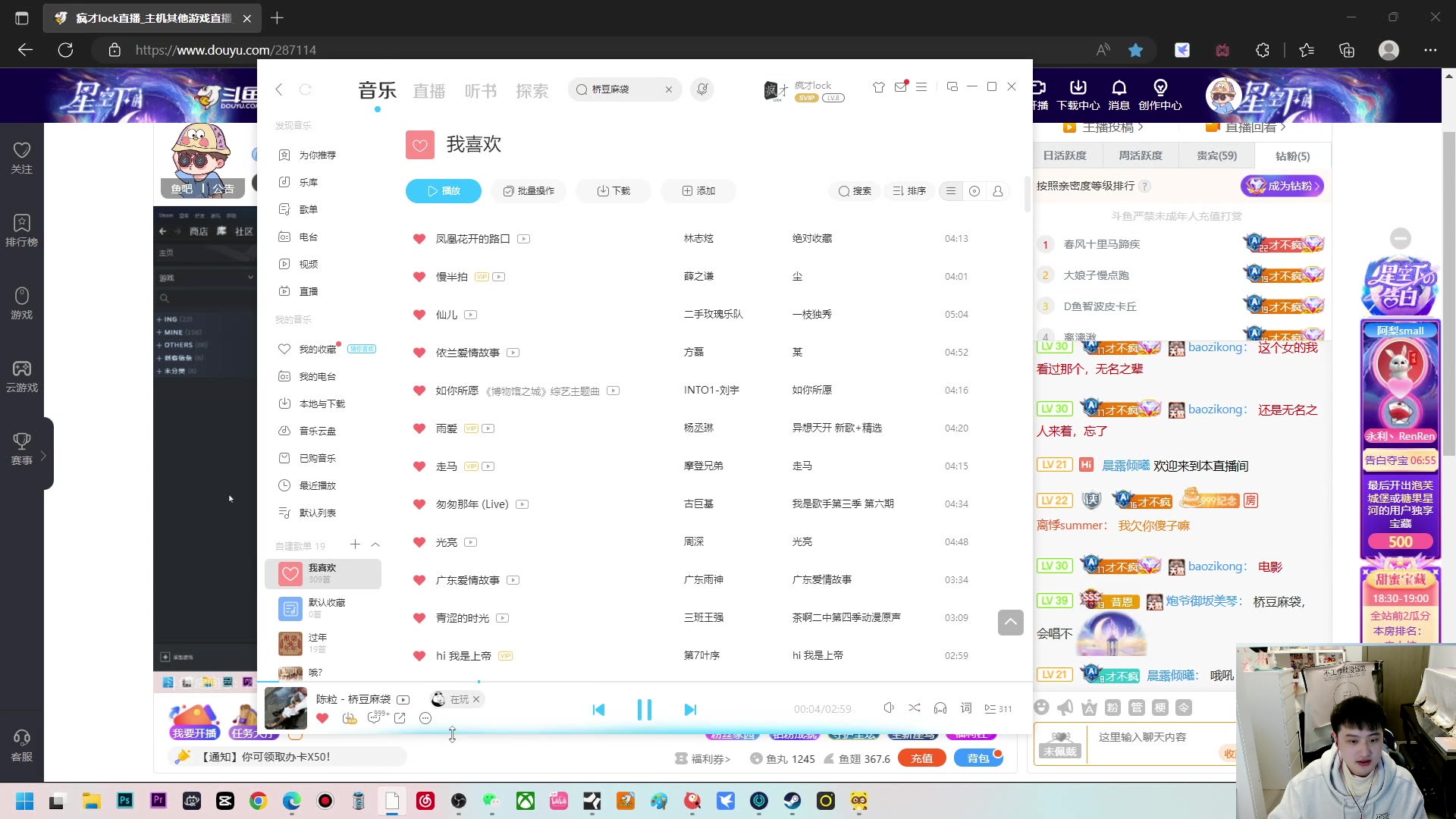Open Douyu 消息 notifications
The image size is (1456, 819).
coord(1119,96)
